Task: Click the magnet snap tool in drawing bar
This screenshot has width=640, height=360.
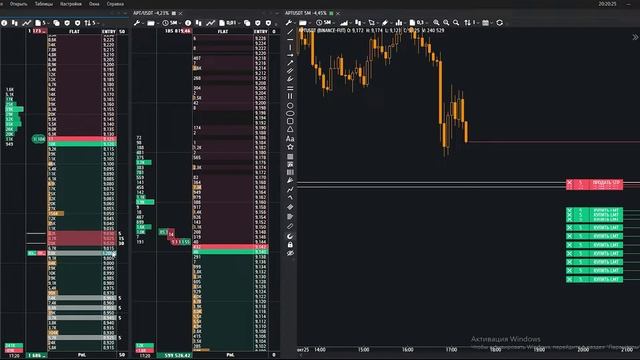Action: [x=290, y=236]
